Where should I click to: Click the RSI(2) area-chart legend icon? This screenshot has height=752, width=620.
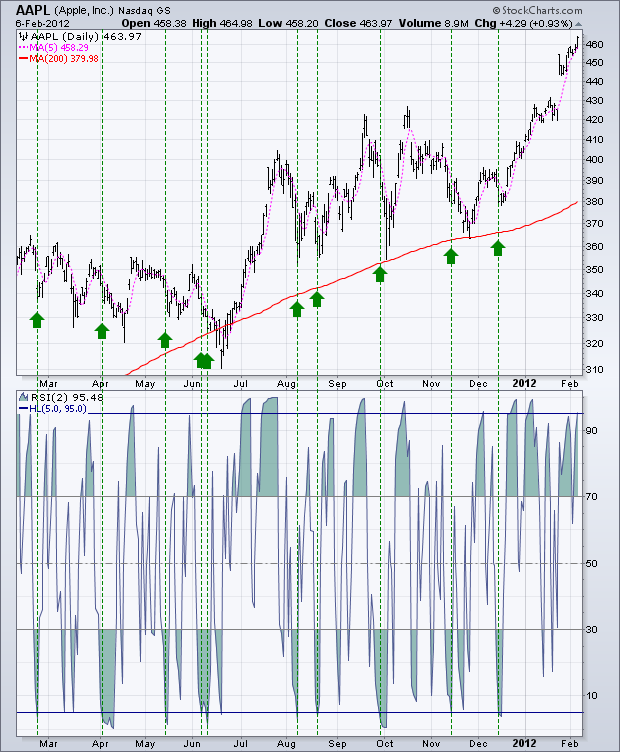pyautogui.click(x=23, y=397)
